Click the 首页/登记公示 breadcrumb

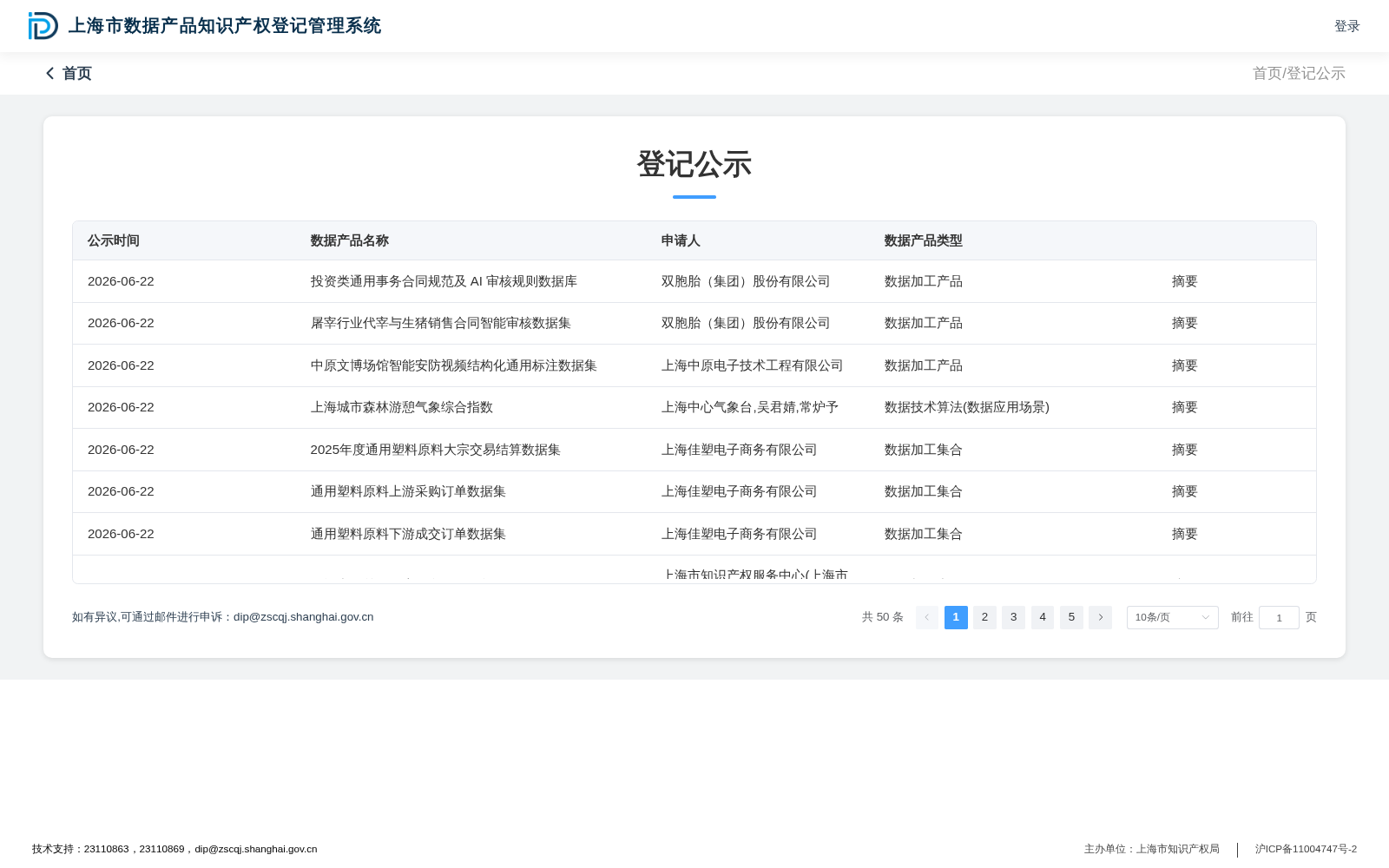pyautogui.click(x=1299, y=74)
